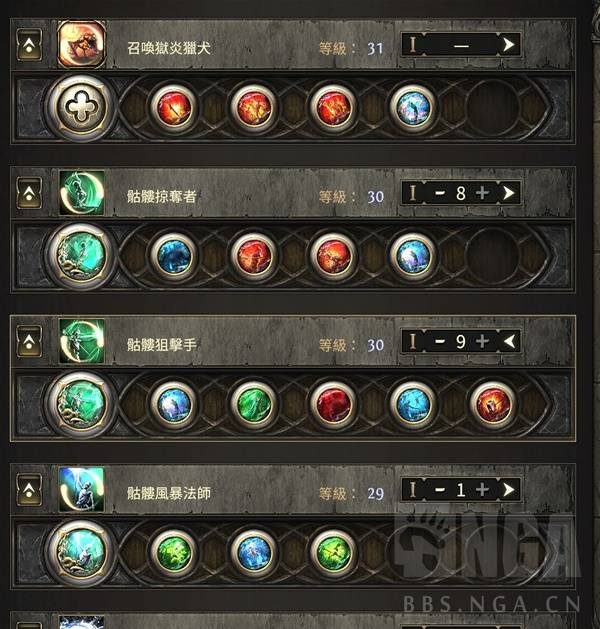The width and height of the screenshot is (600, 629).
Task: Collapse the 骷髏風暴法師 skill row
Action: (29, 490)
